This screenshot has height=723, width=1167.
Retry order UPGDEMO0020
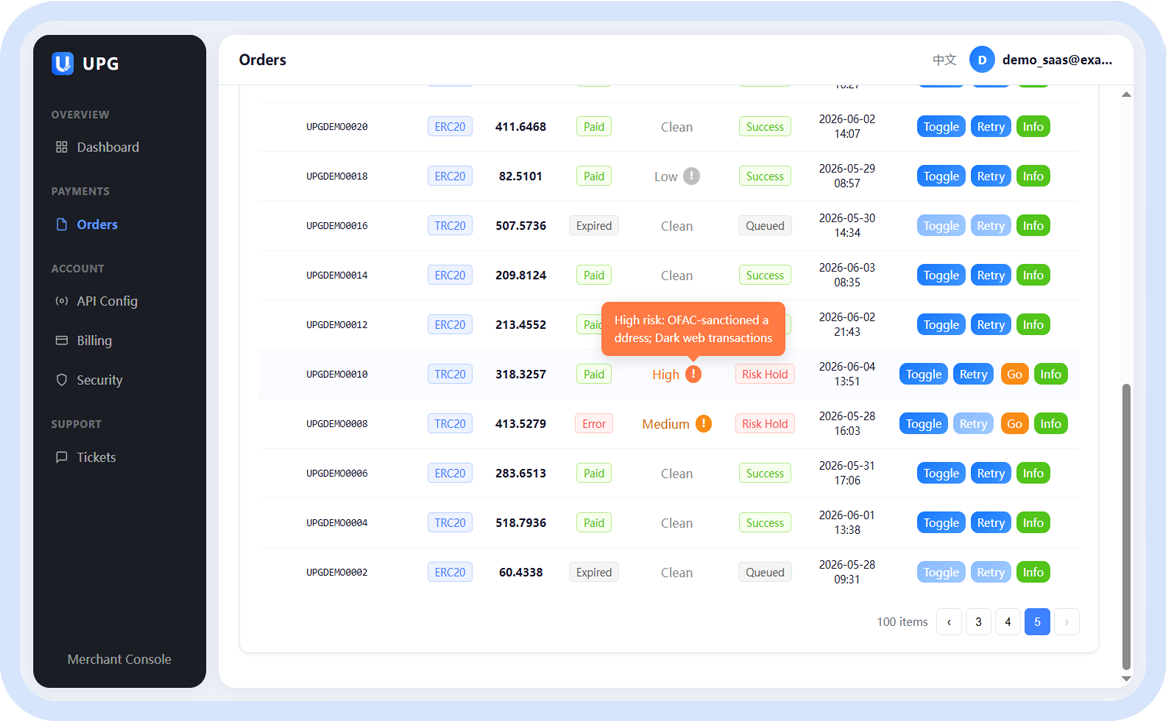click(x=991, y=127)
